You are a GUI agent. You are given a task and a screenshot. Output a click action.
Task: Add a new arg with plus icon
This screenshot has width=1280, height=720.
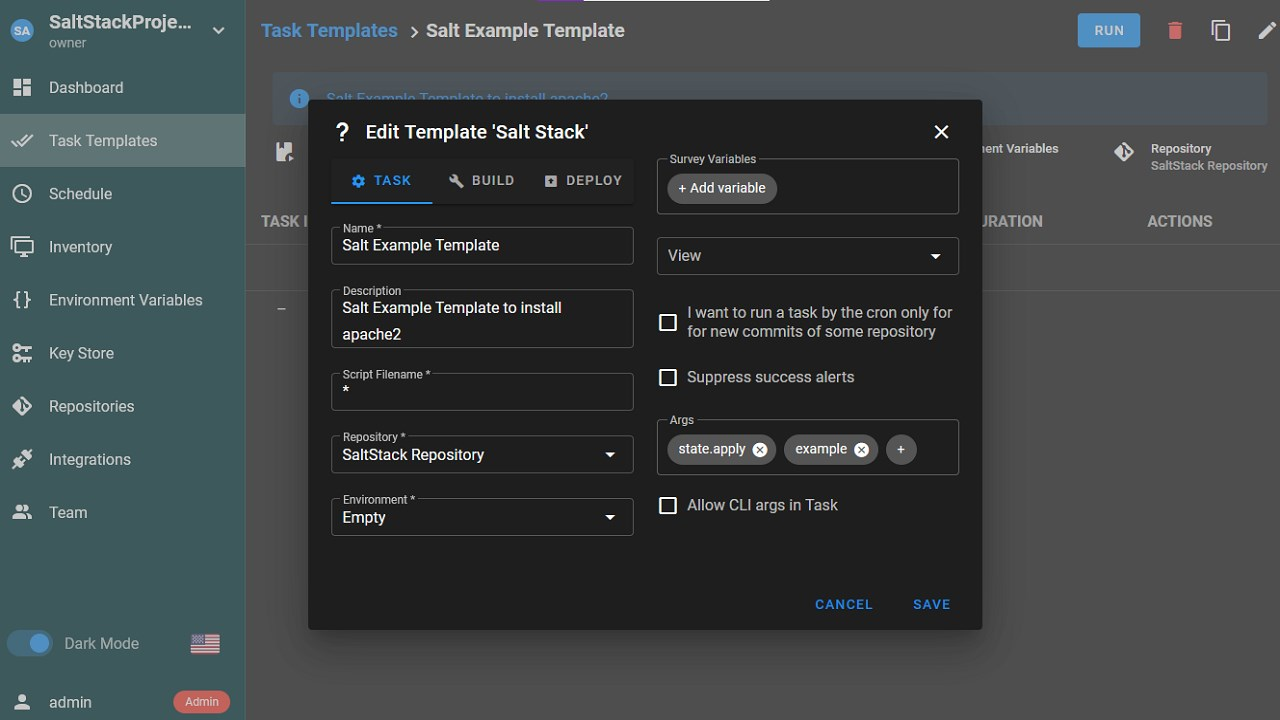900,450
